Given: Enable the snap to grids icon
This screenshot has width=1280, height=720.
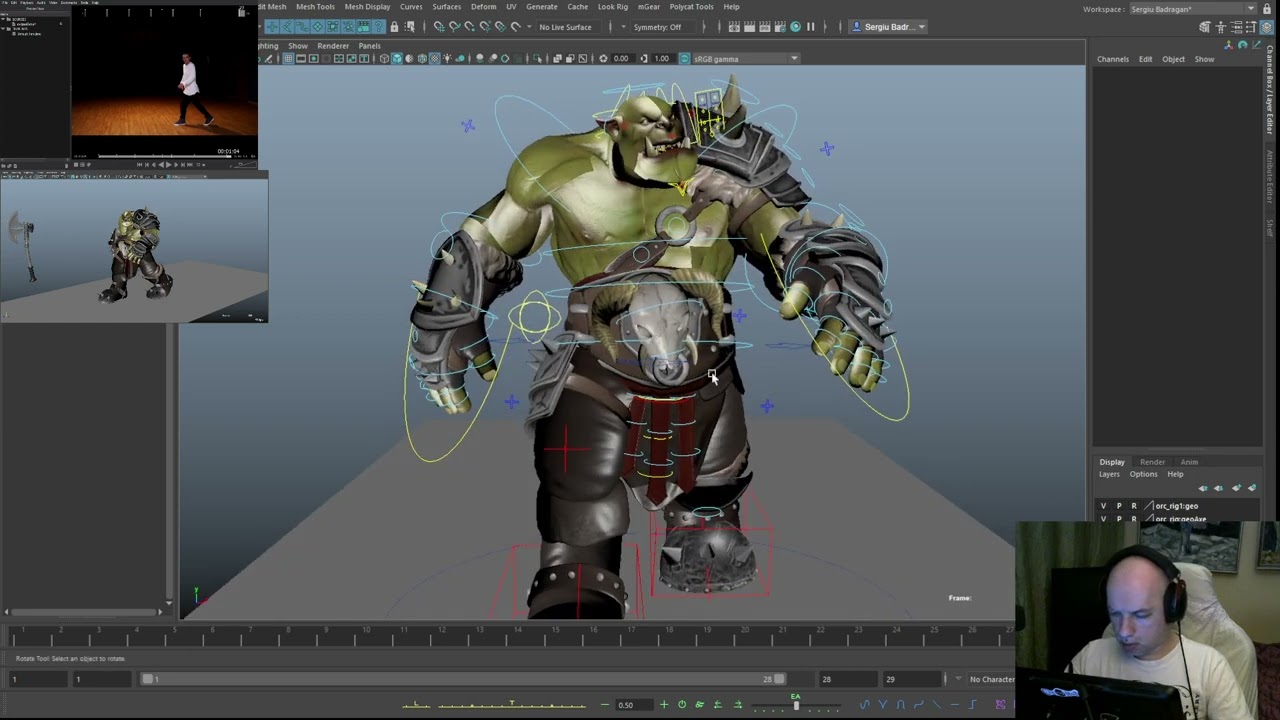Looking at the screenshot, I should pyautogui.click(x=439, y=27).
